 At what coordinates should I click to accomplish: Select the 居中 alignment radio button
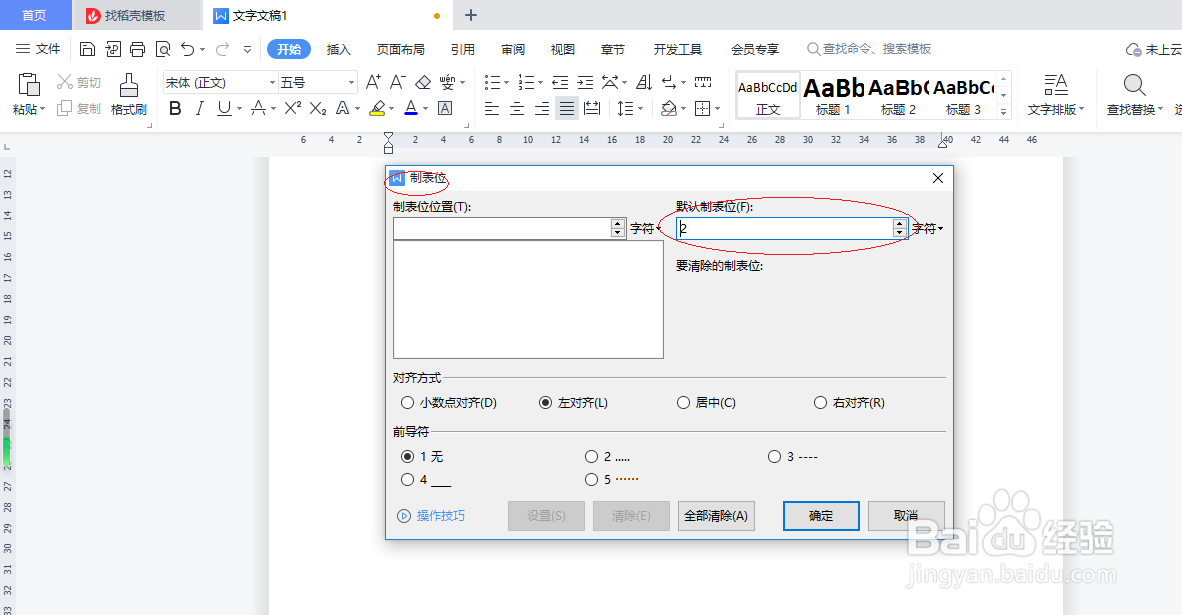click(684, 402)
